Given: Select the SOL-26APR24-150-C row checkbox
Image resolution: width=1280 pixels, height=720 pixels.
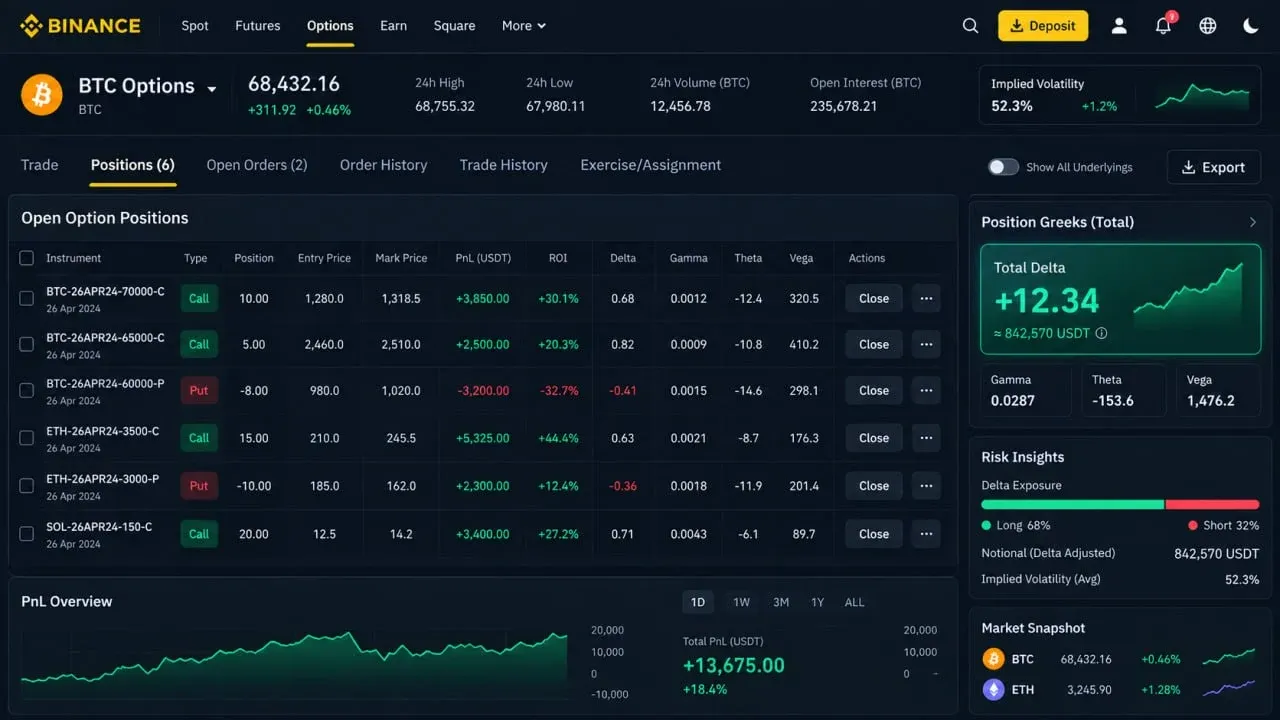Looking at the screenshot, I should click(x=27, y=534).
